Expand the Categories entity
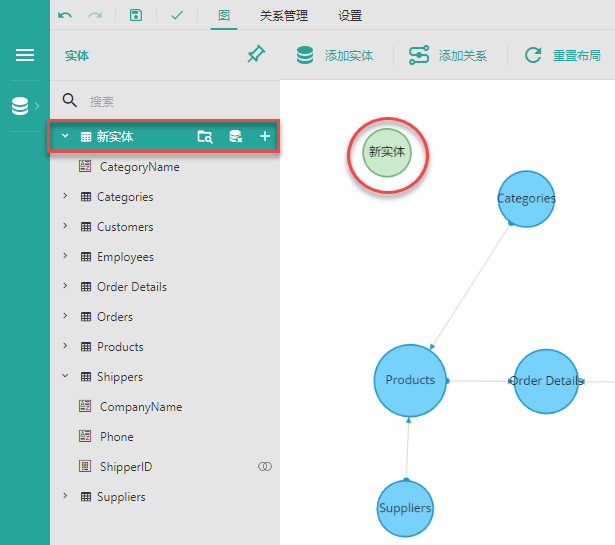615x545 pixels. pos(65,197)
